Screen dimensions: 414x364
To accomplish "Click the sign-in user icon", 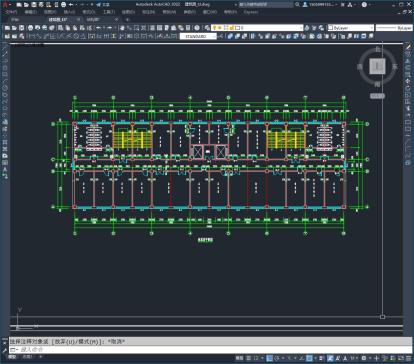I will (305, 5).
